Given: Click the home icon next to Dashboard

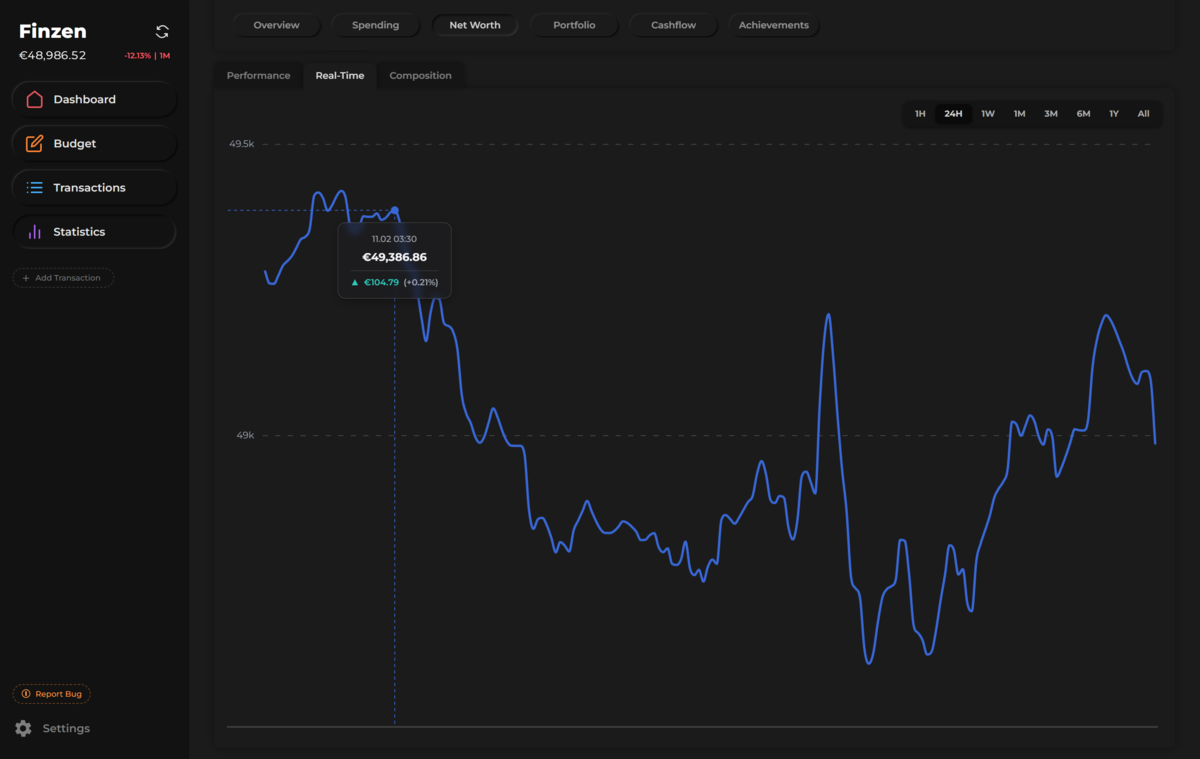Looking at the screenshot, I should 35,99.
